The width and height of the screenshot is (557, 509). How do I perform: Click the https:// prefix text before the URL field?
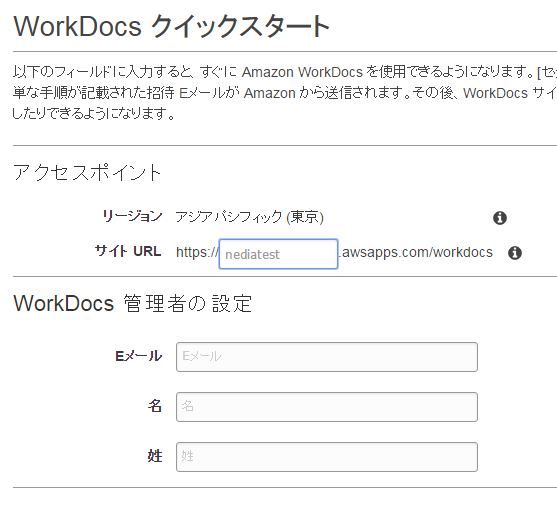tap(197, 252)
